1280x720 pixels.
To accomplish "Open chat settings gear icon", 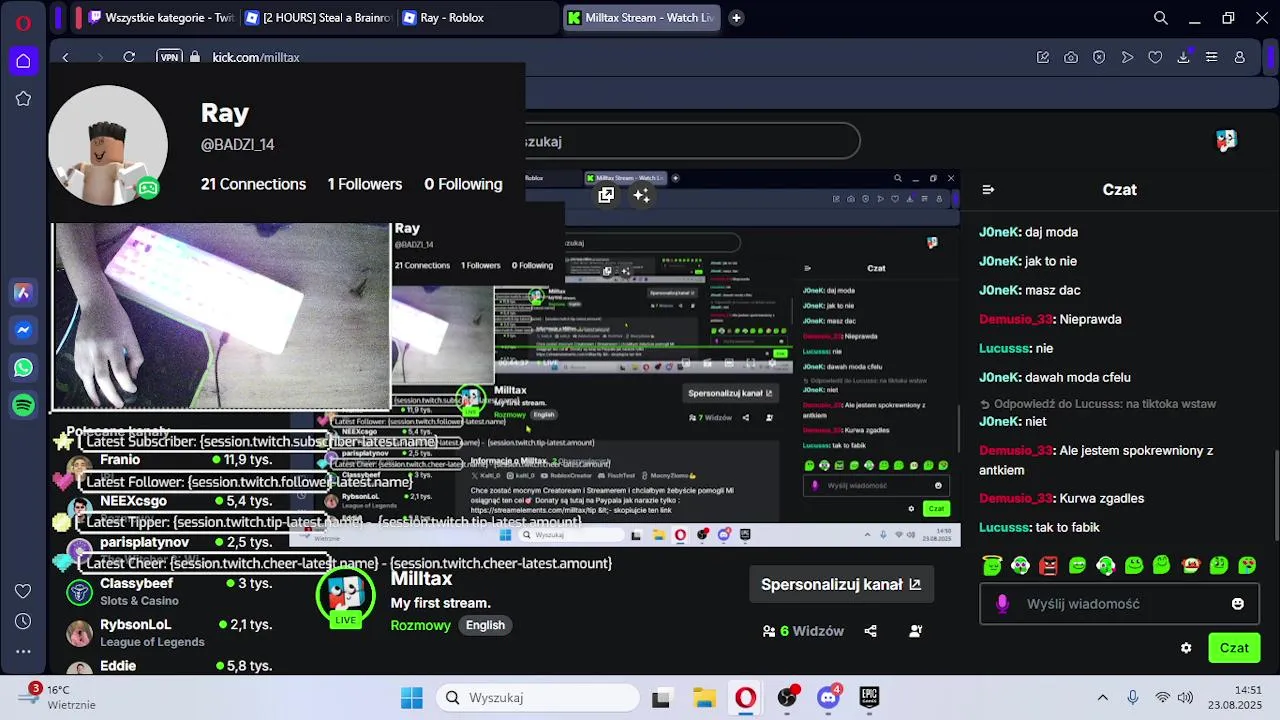I will click(x=1186, y=648).
